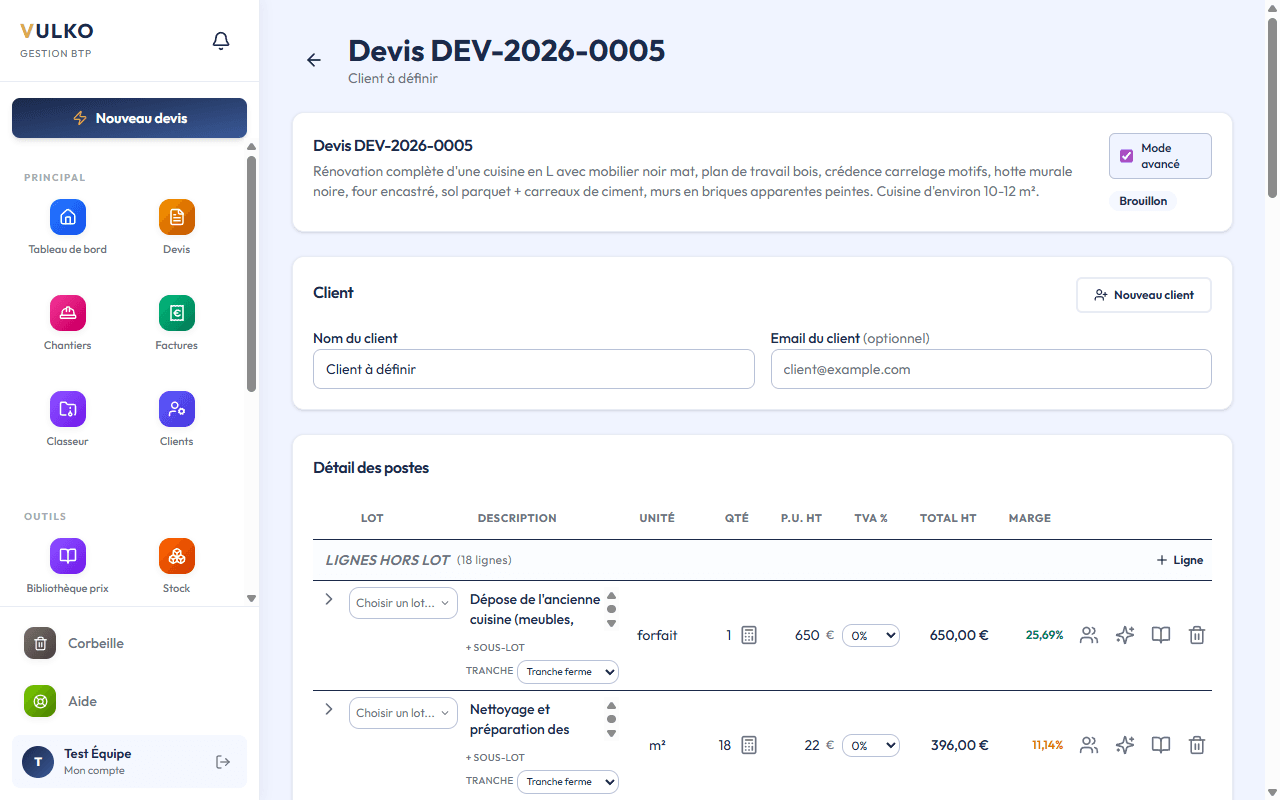1280x800 pixels.
Task: Open labor people icon for Nettoyage row
Action: [x=1089, y=745]
